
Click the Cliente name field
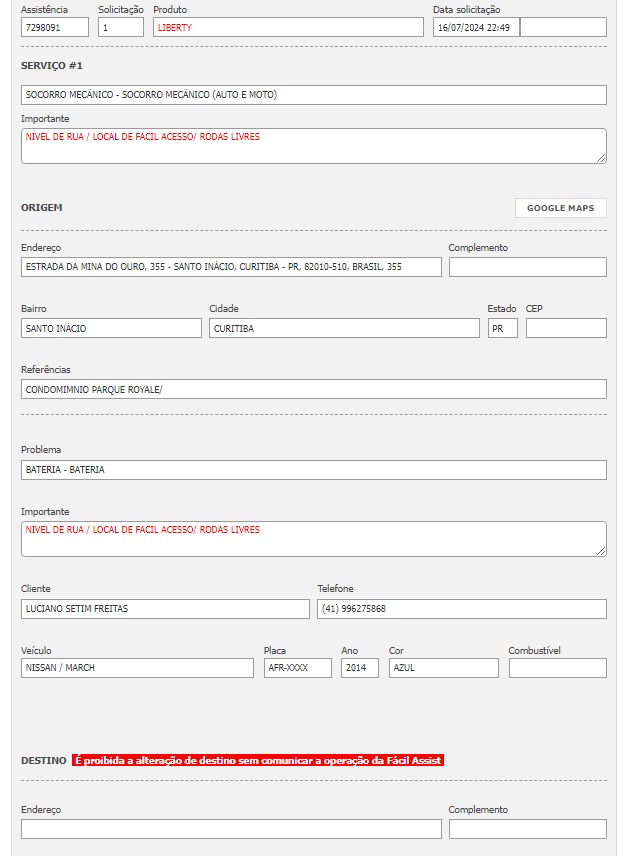point(165,609)
